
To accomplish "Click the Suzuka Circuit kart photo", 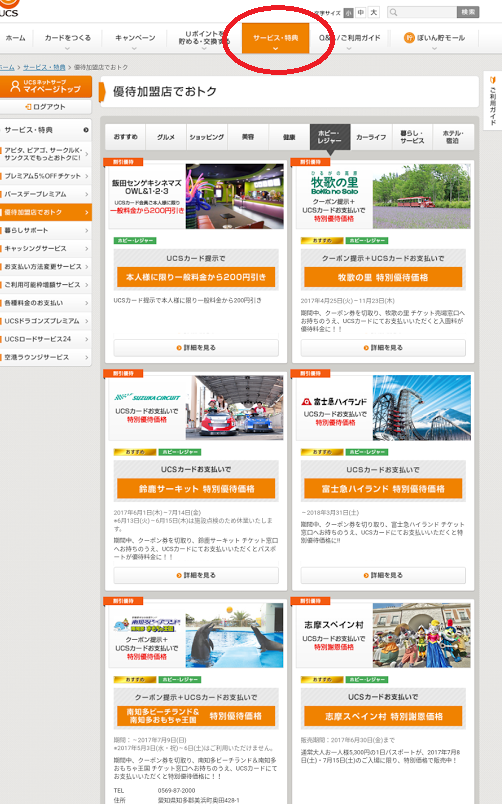I will (x=234, y=408).
